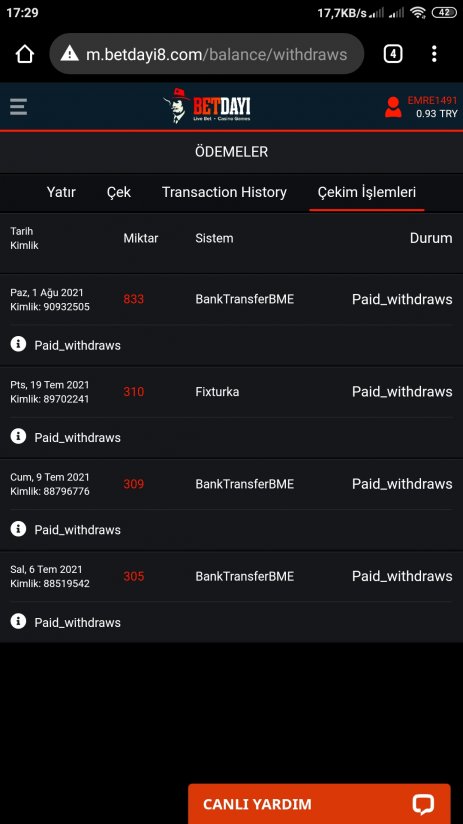Tap the info icon under the 310 Fixturka withdrawal
463x824 pixels.
click(x=18, y=437)
